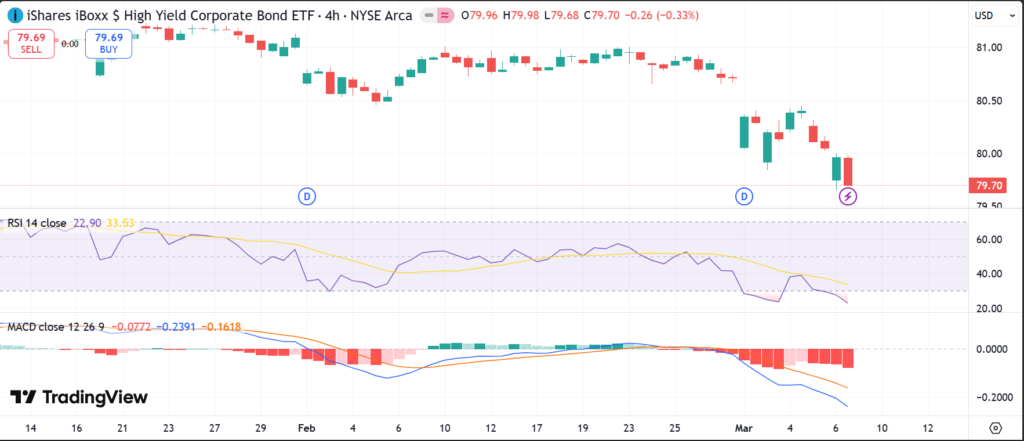The image size is (1024, 441).
Task: Click the C79.70 close value in header
Action: click(x=603, y=15)
